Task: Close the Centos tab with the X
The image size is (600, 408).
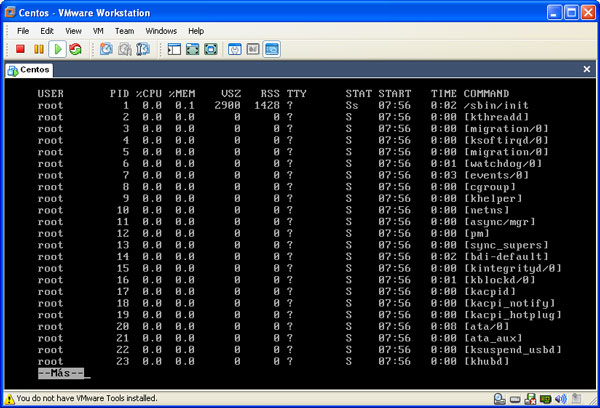Action: pos(588,70)
